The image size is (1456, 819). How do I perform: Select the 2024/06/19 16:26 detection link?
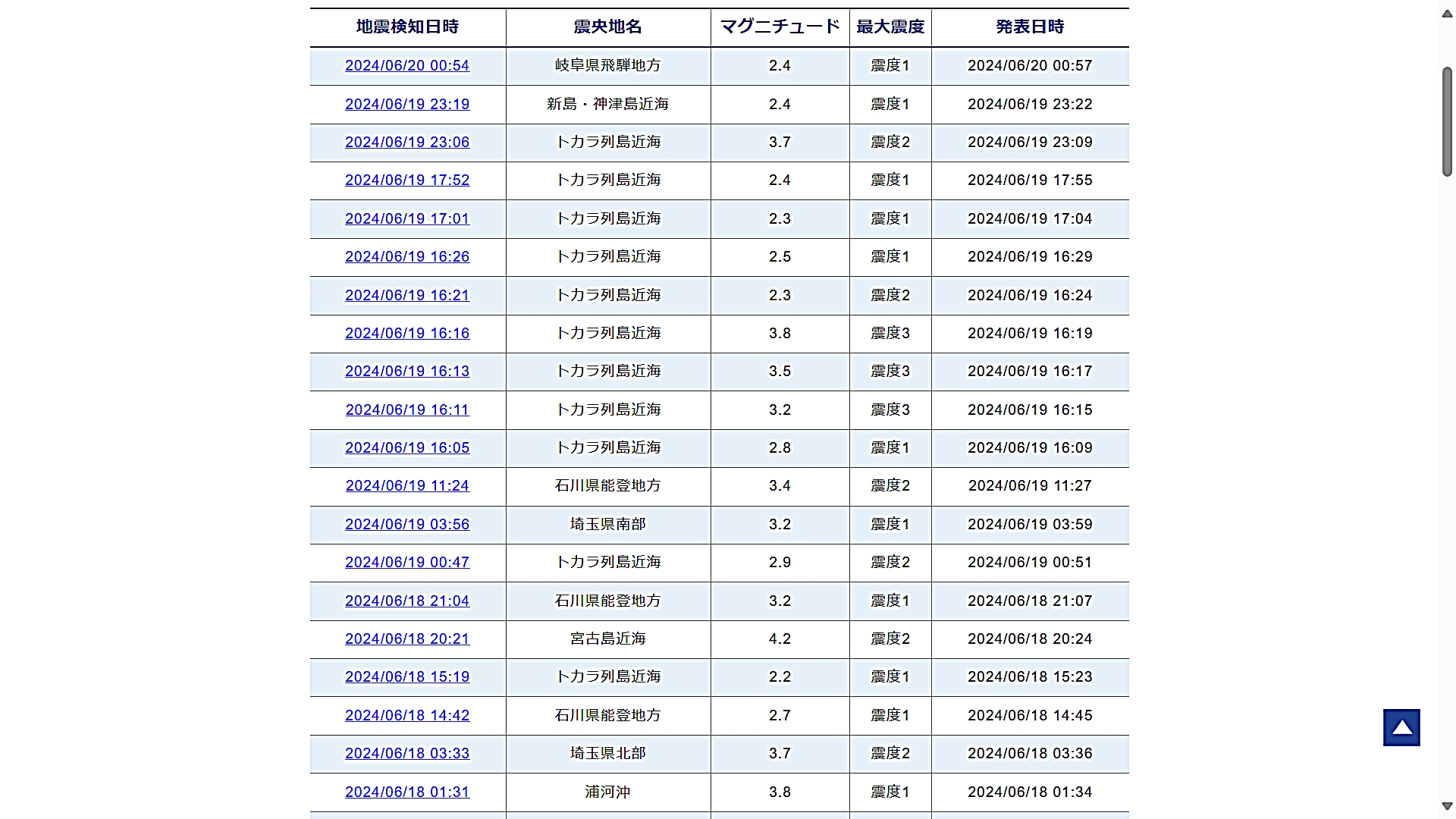coord(407,257)
